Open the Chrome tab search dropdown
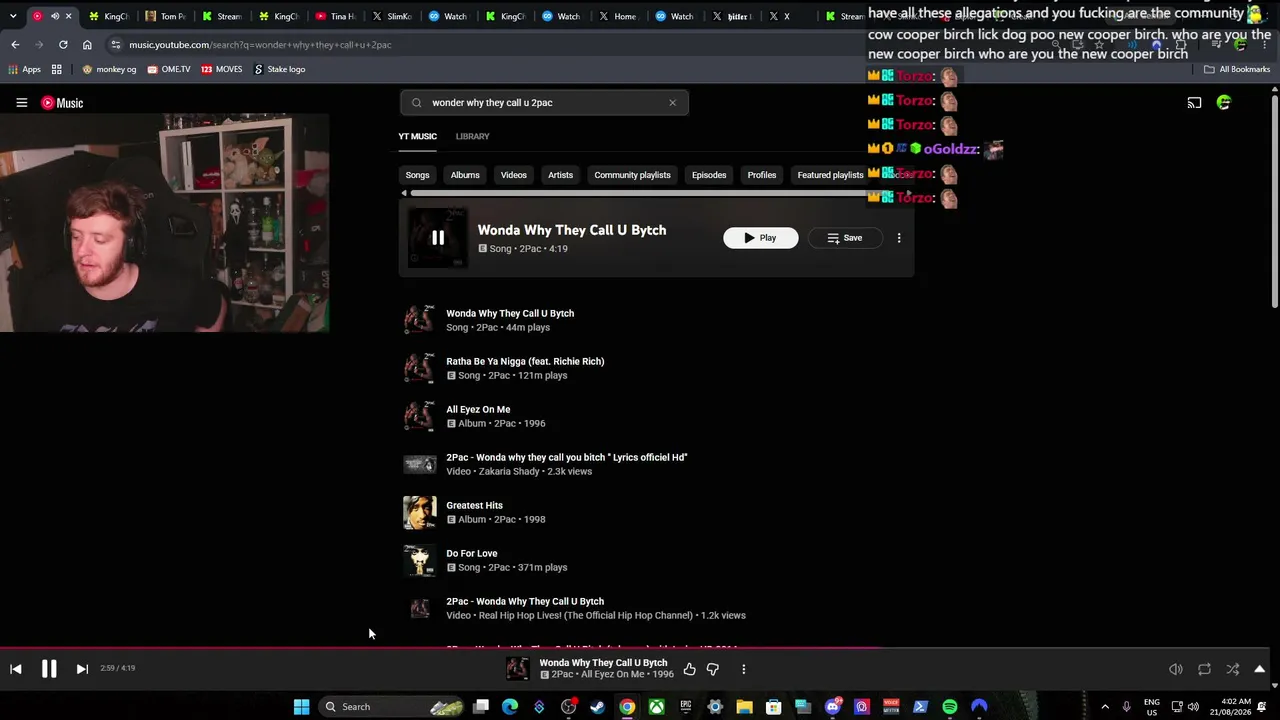1280x720 pixels. click(x=13, y=16)
